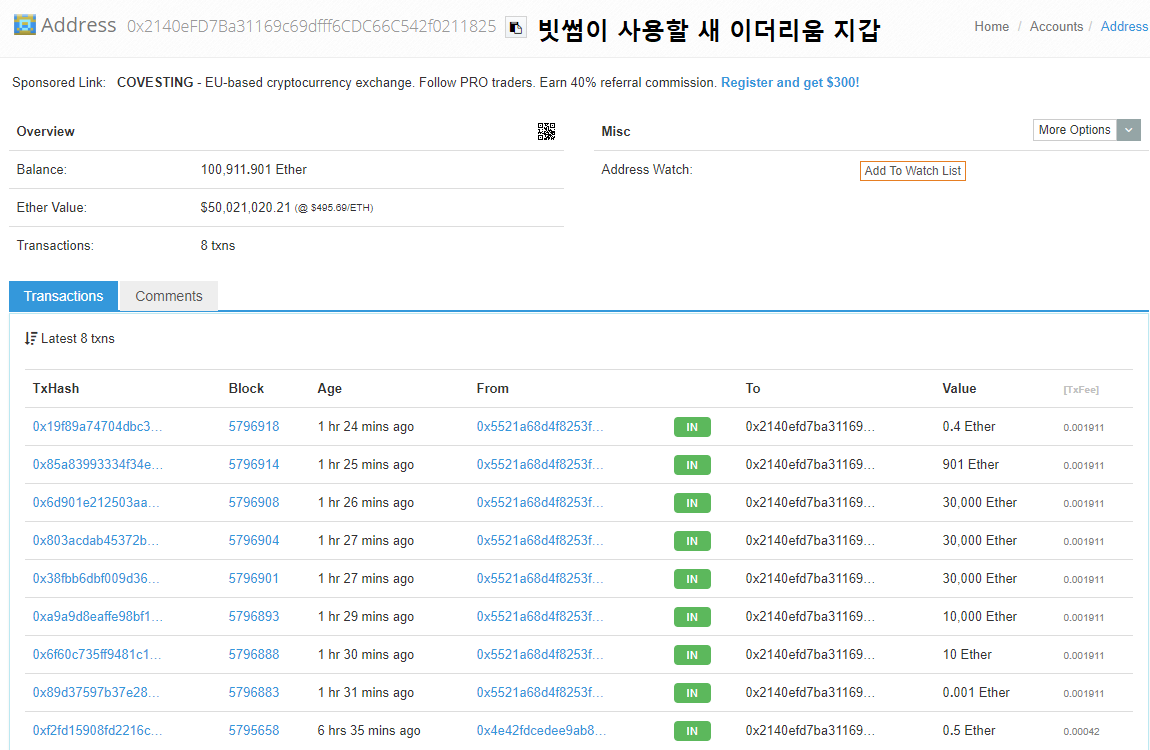Screen dimensions: 1150x750
Task: Open block 5796888
Action: point(254,655)
